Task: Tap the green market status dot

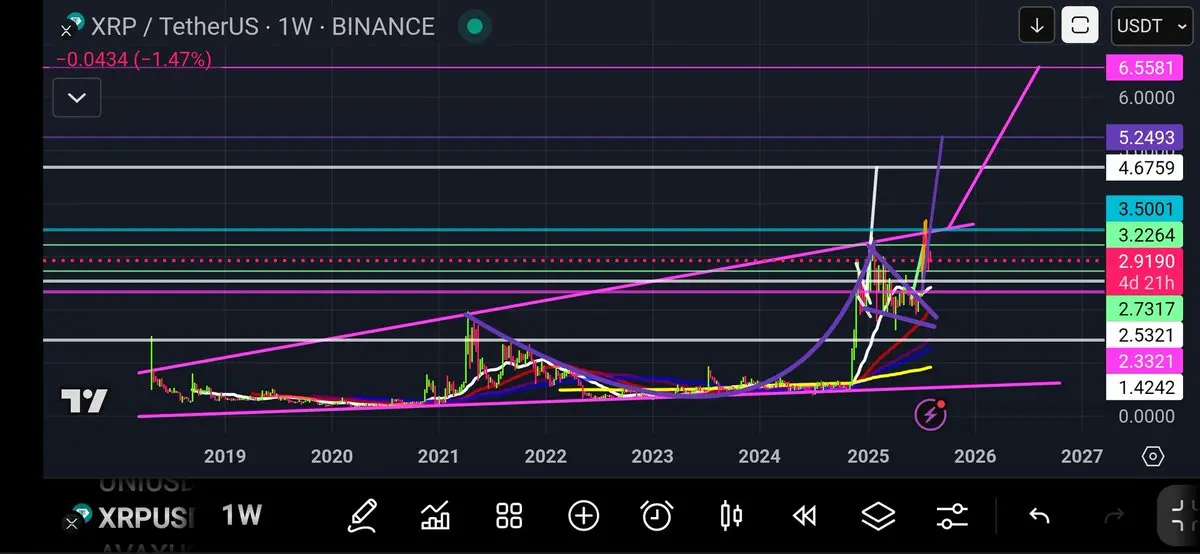Action: point(475,26)
